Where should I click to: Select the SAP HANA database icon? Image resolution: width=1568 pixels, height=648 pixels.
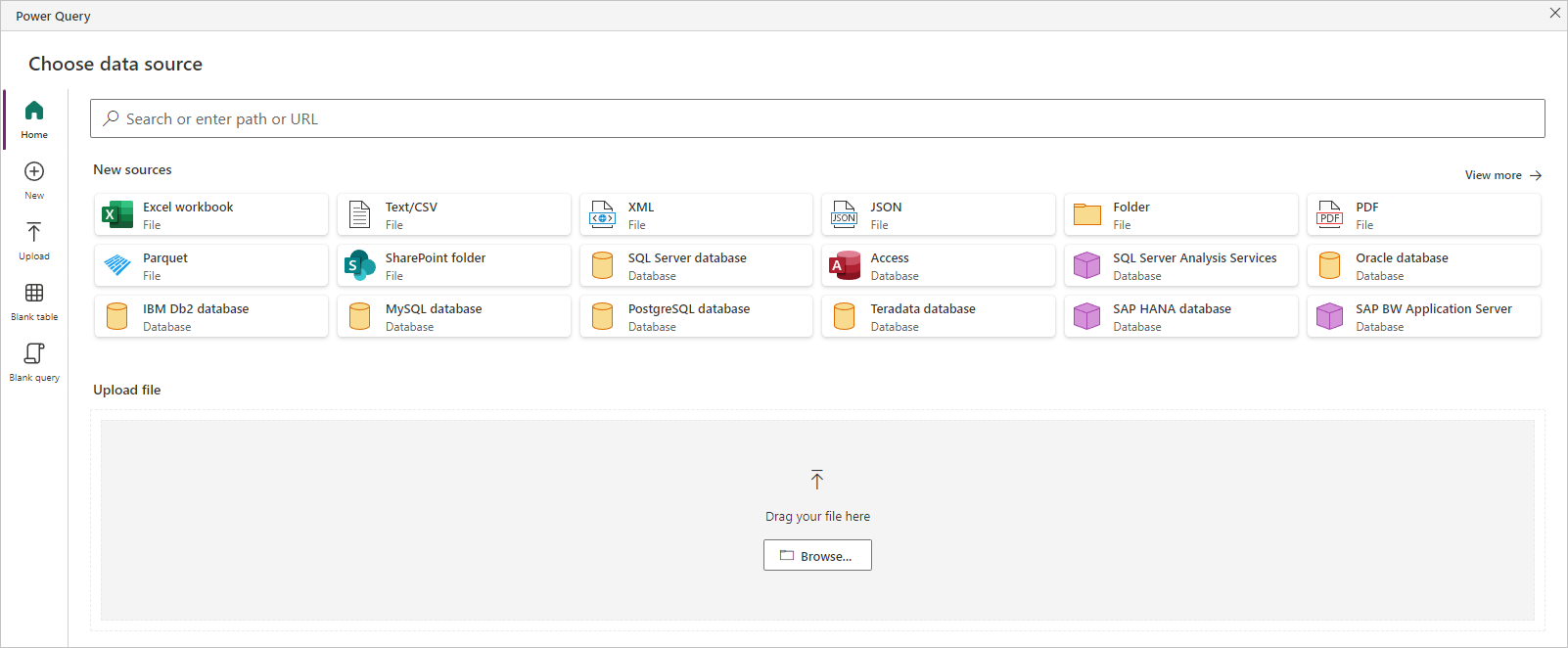(x=1087, y=316)
